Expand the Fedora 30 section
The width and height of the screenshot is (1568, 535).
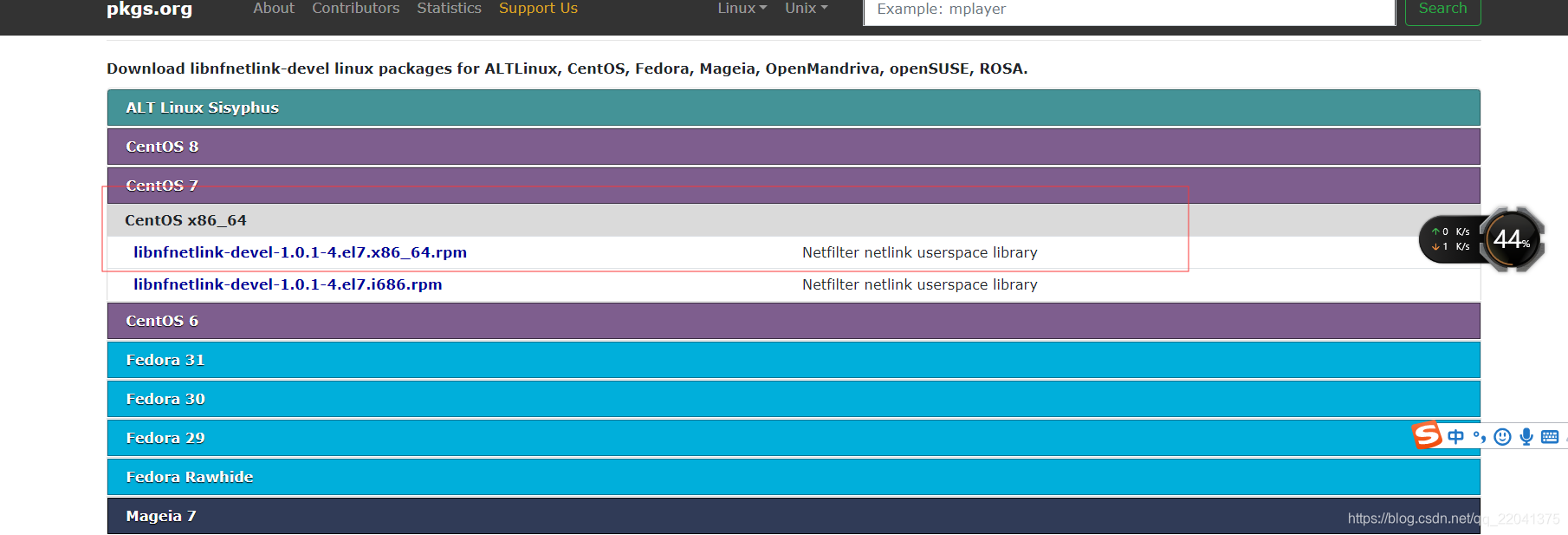click(x=794, y=399)
